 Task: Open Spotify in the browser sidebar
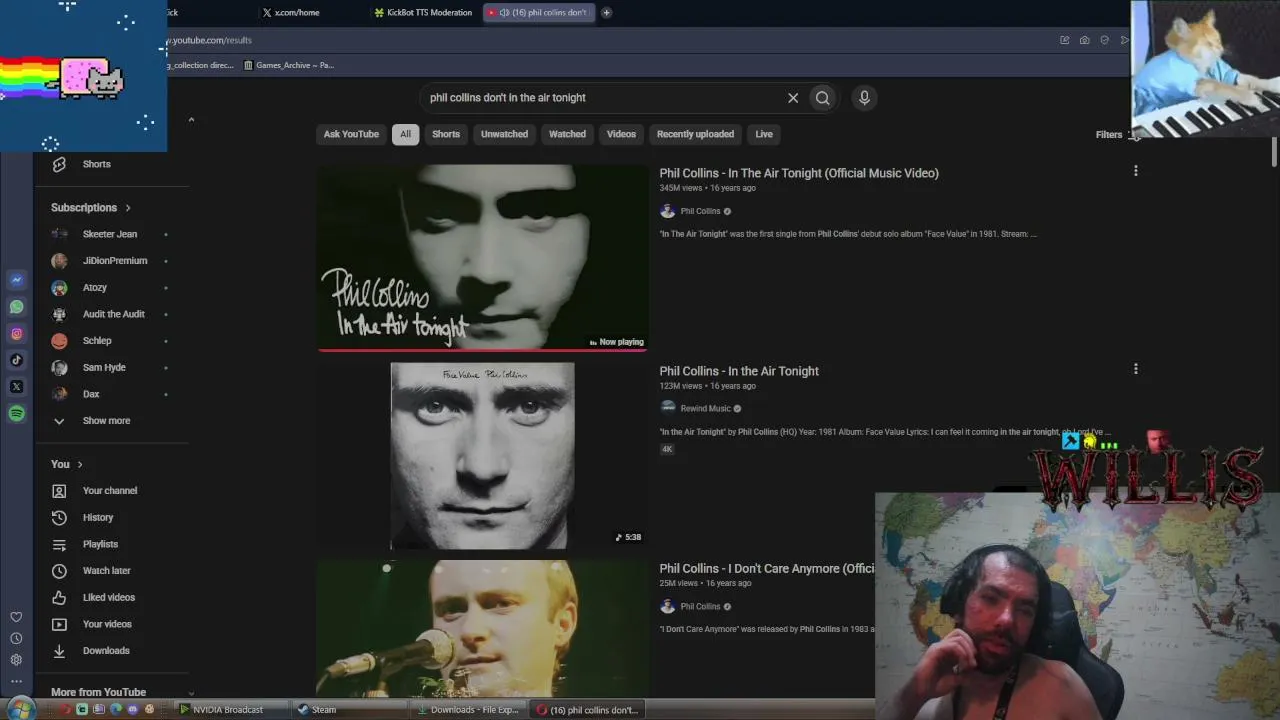point(16,413)
